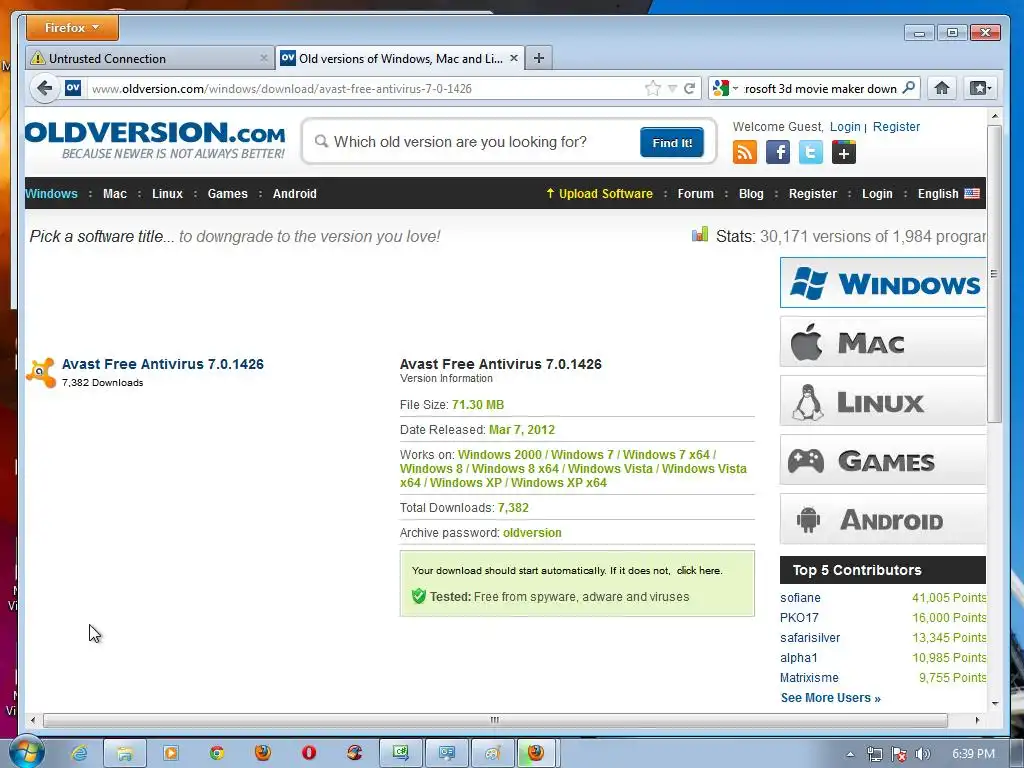Show hidden system tray icons

pos(850,754)
